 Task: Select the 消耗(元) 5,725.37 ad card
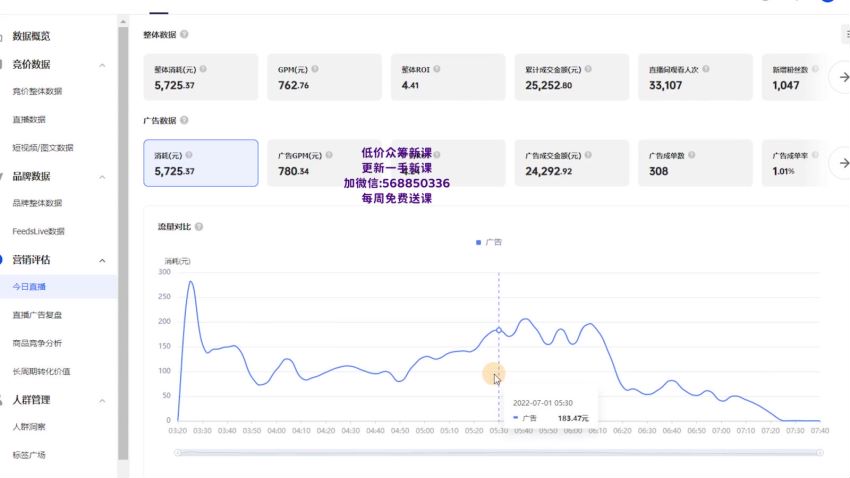point(201,163)
